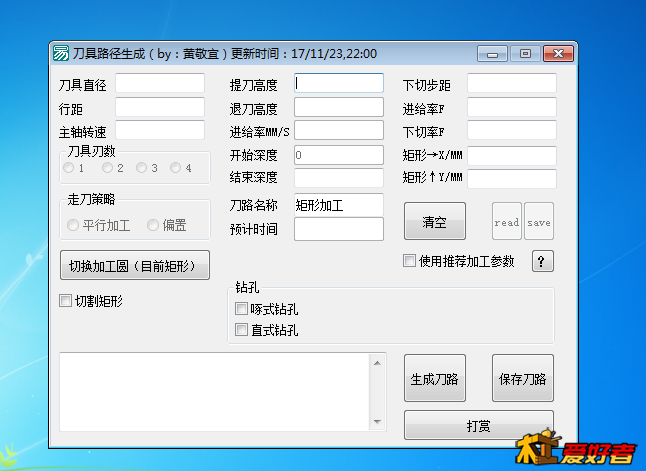
Task: Click 保存刀路 save toolpath button
Action: click(x=523, y=378)
